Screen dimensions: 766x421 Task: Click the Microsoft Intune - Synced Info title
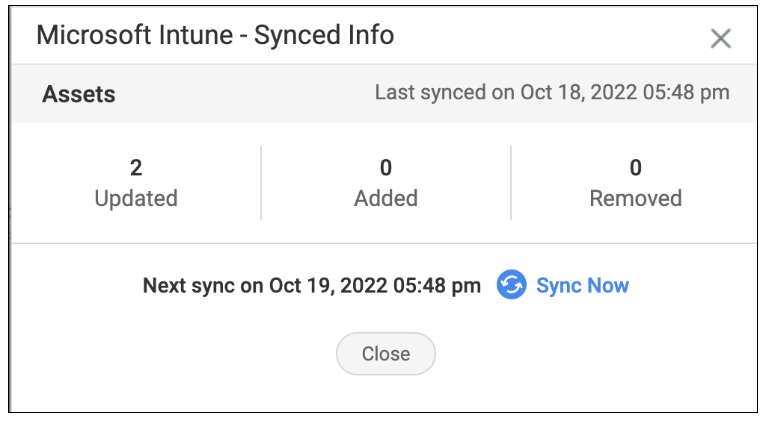tap(215, 35)
